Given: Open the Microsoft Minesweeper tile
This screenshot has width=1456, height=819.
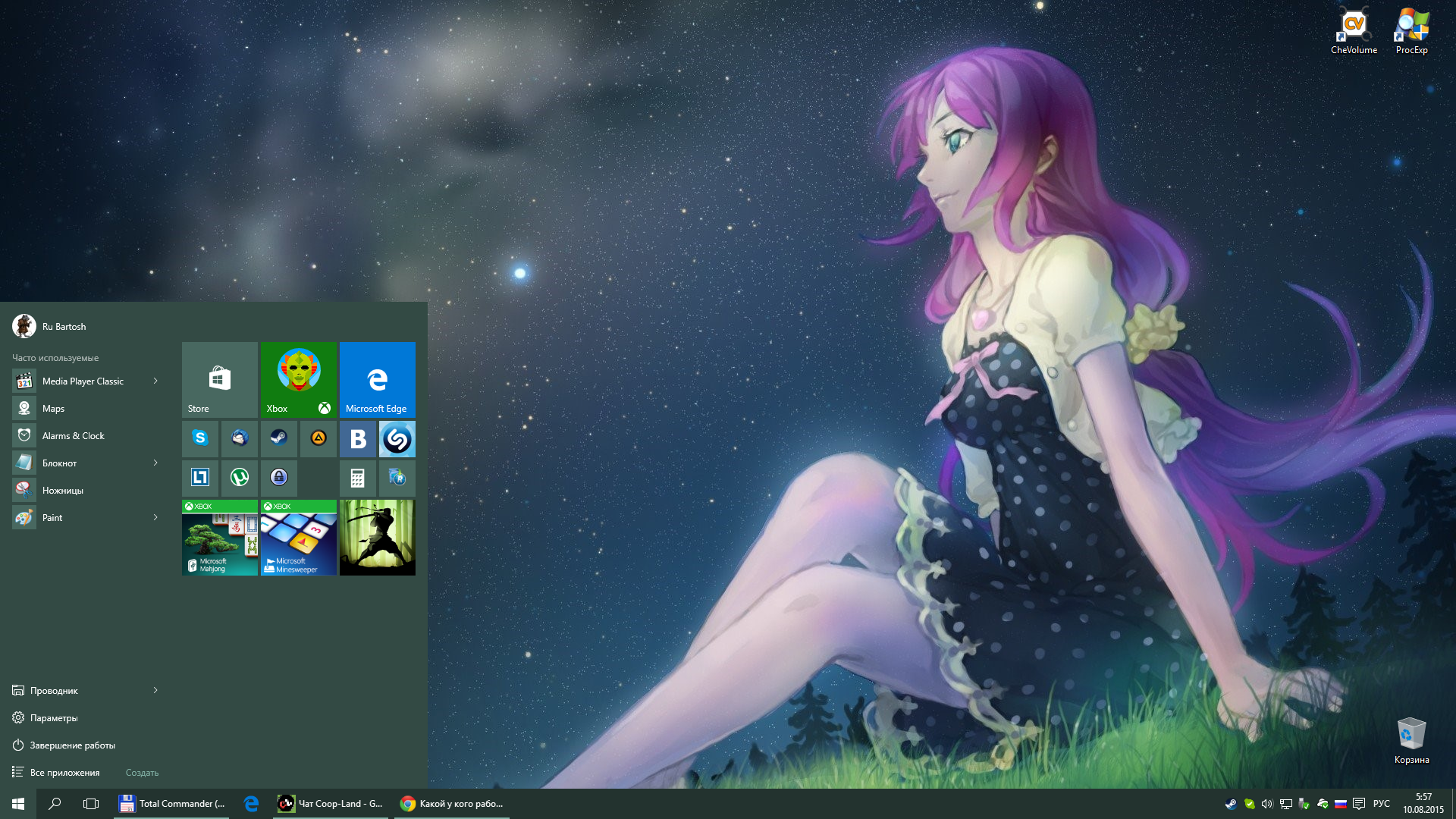Looking at the screenshot, I should point(298,537).
